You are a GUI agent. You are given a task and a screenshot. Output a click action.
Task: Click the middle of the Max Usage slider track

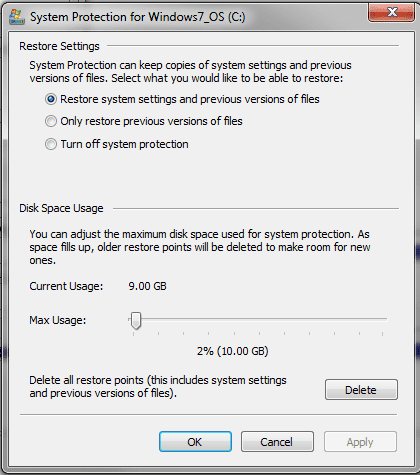(258, 319)
